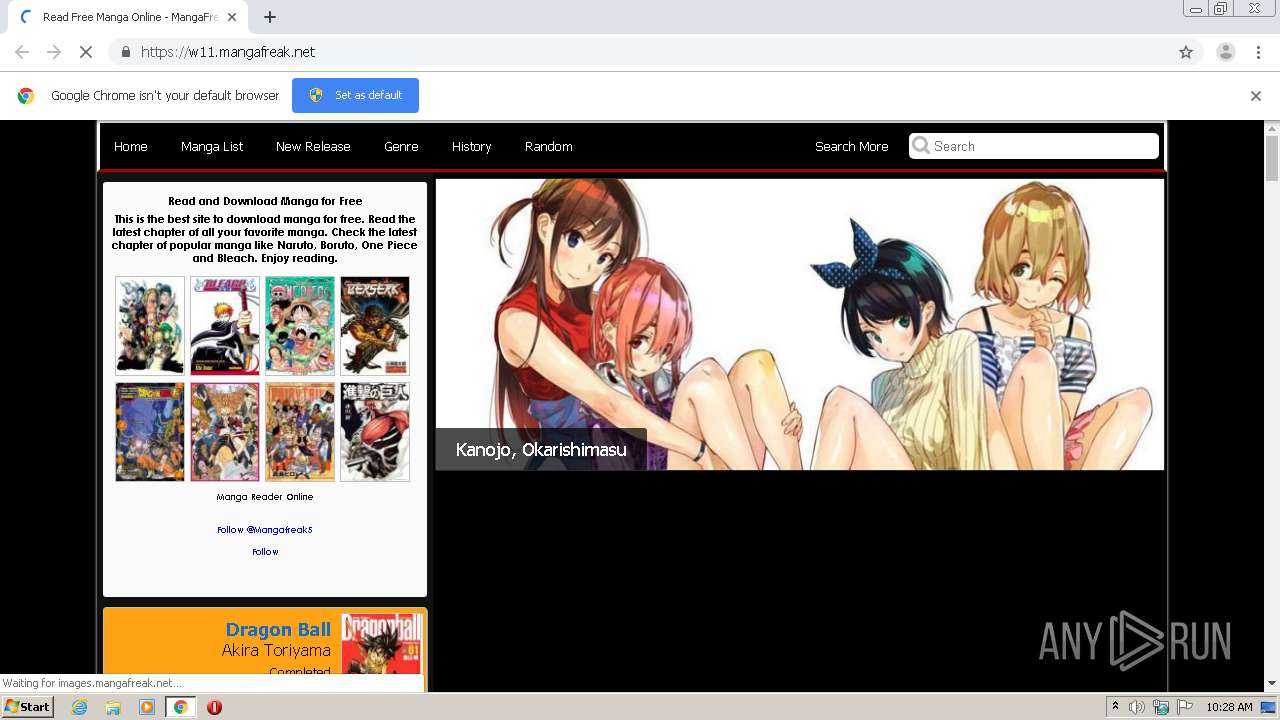Viewport: 1280px width, 720px height.
Task: Dismiss the default browser notification bar
Action: point(1256,96)
